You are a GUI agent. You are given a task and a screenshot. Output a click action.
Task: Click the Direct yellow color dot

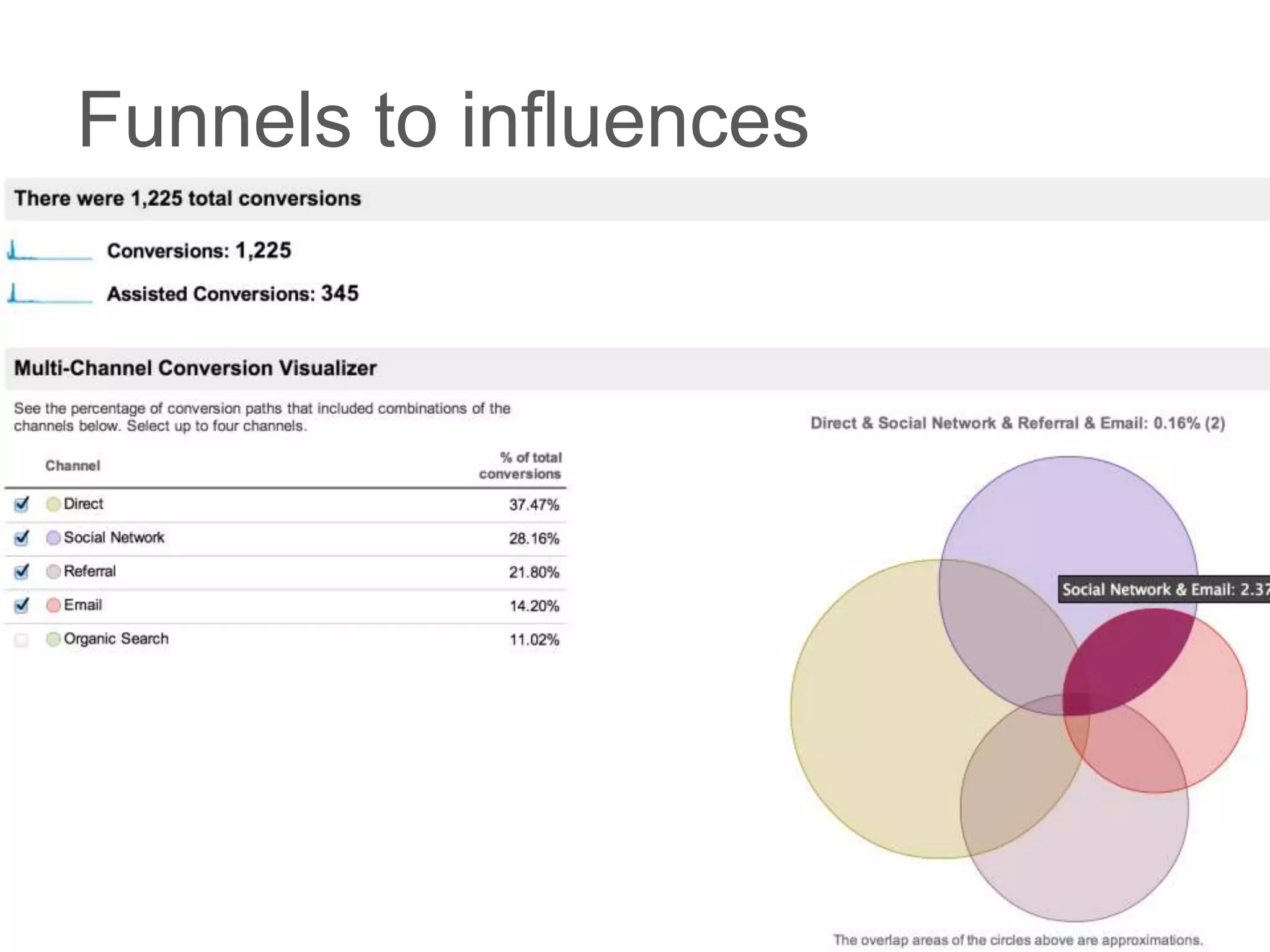53,504
